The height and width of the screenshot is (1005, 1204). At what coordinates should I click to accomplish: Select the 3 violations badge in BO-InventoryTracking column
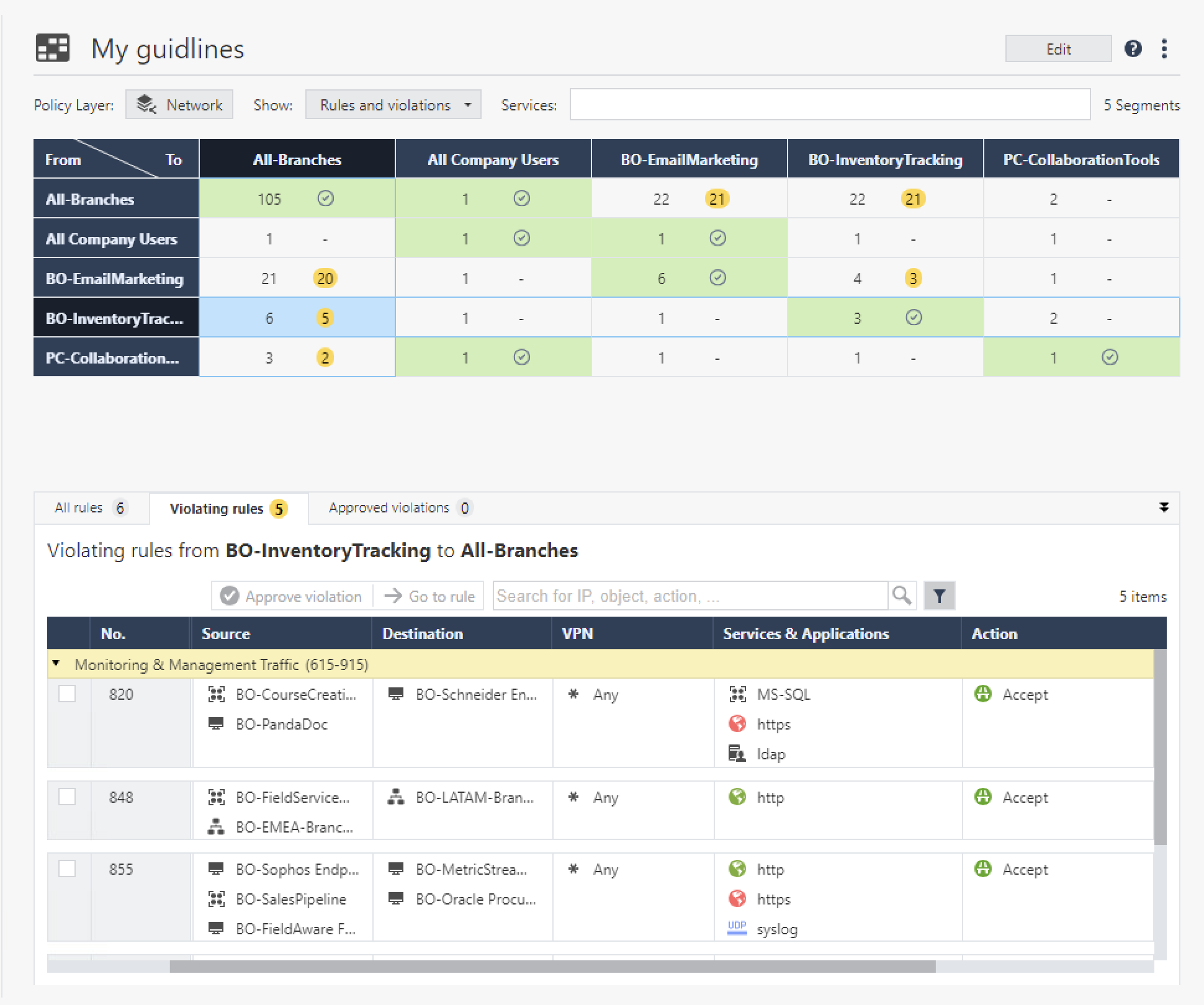pyautogui.click(x=912, y=278)
